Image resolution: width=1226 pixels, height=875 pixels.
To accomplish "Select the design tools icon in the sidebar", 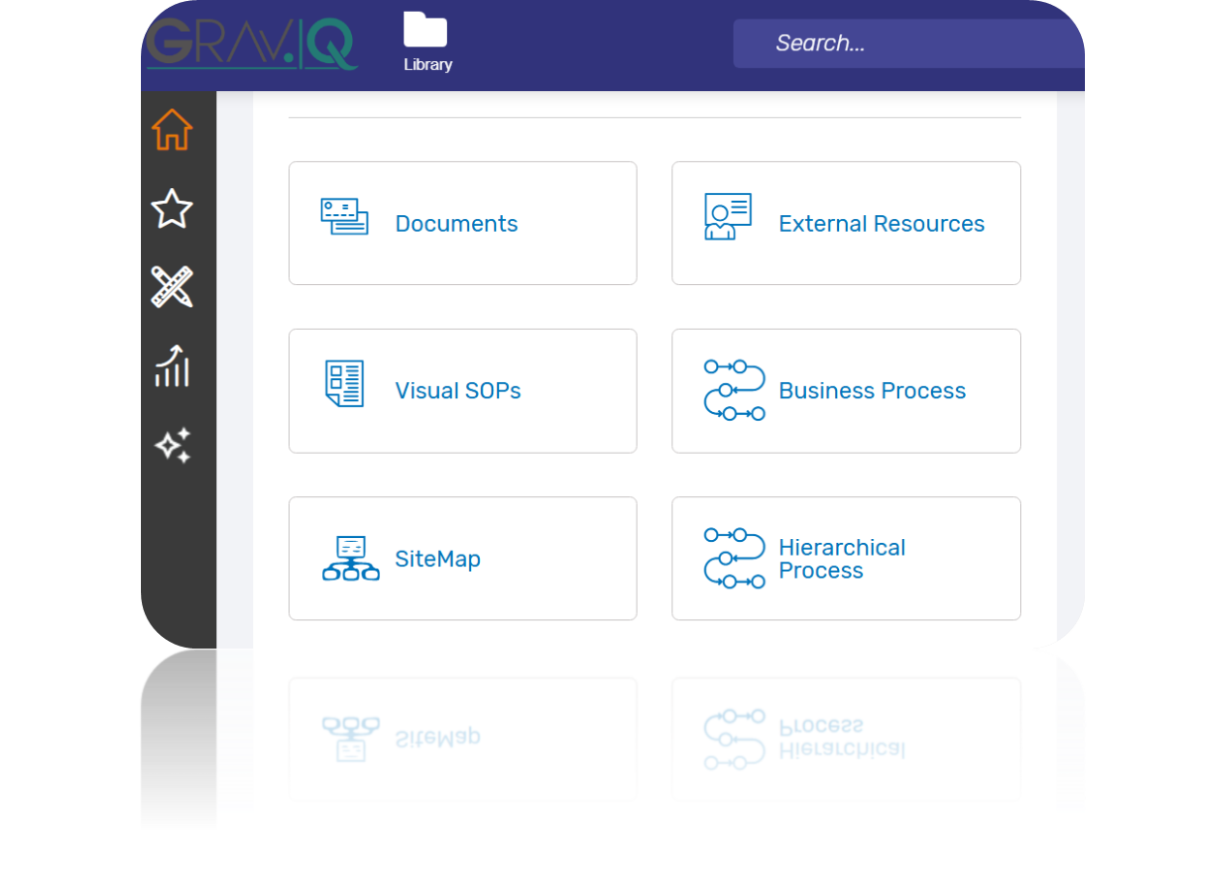I will (172, 288).
